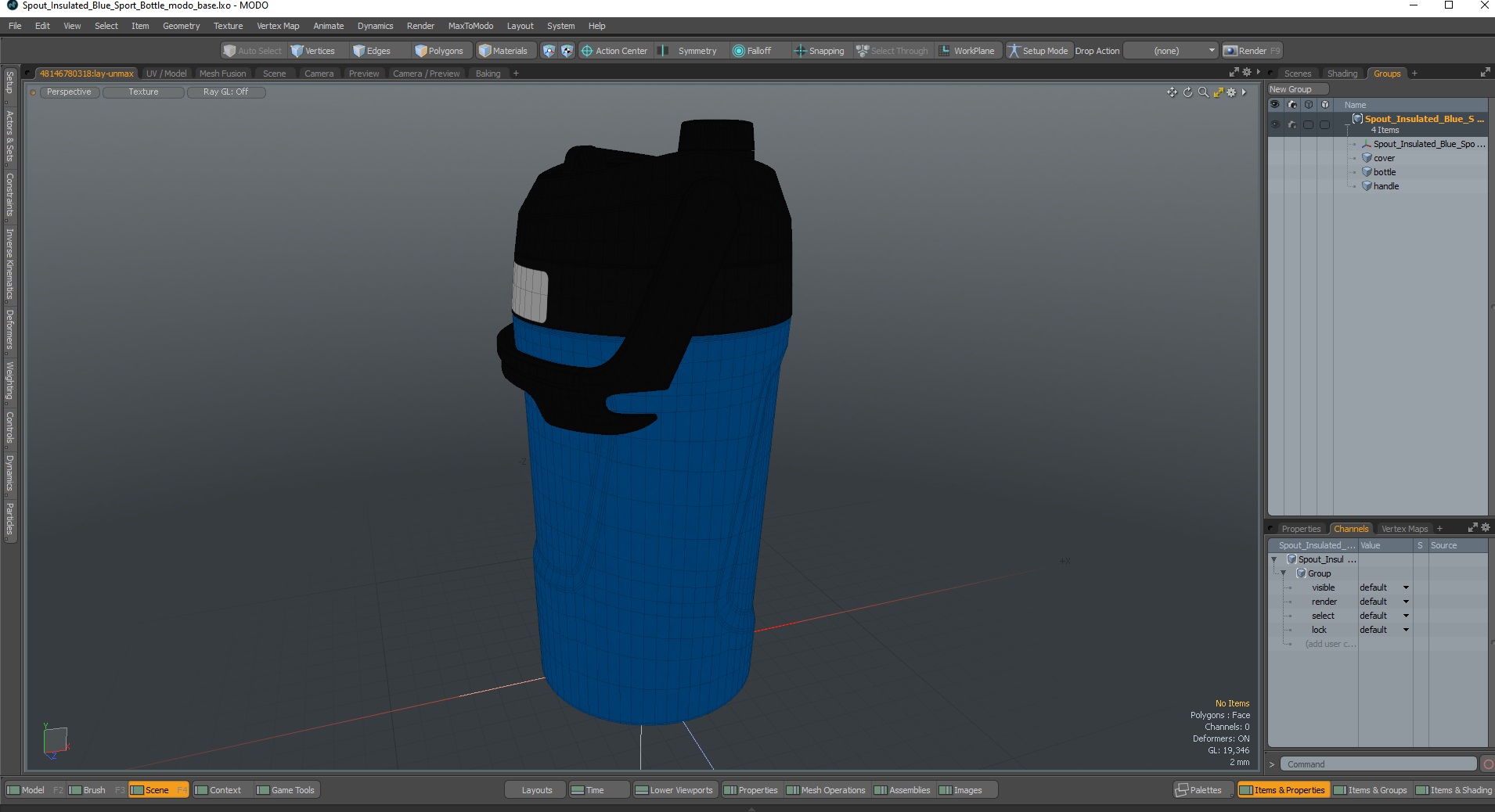This screenshot has width=1495, height=812.
Task: Open the Perspective view type dropdown
Action: 69,92
